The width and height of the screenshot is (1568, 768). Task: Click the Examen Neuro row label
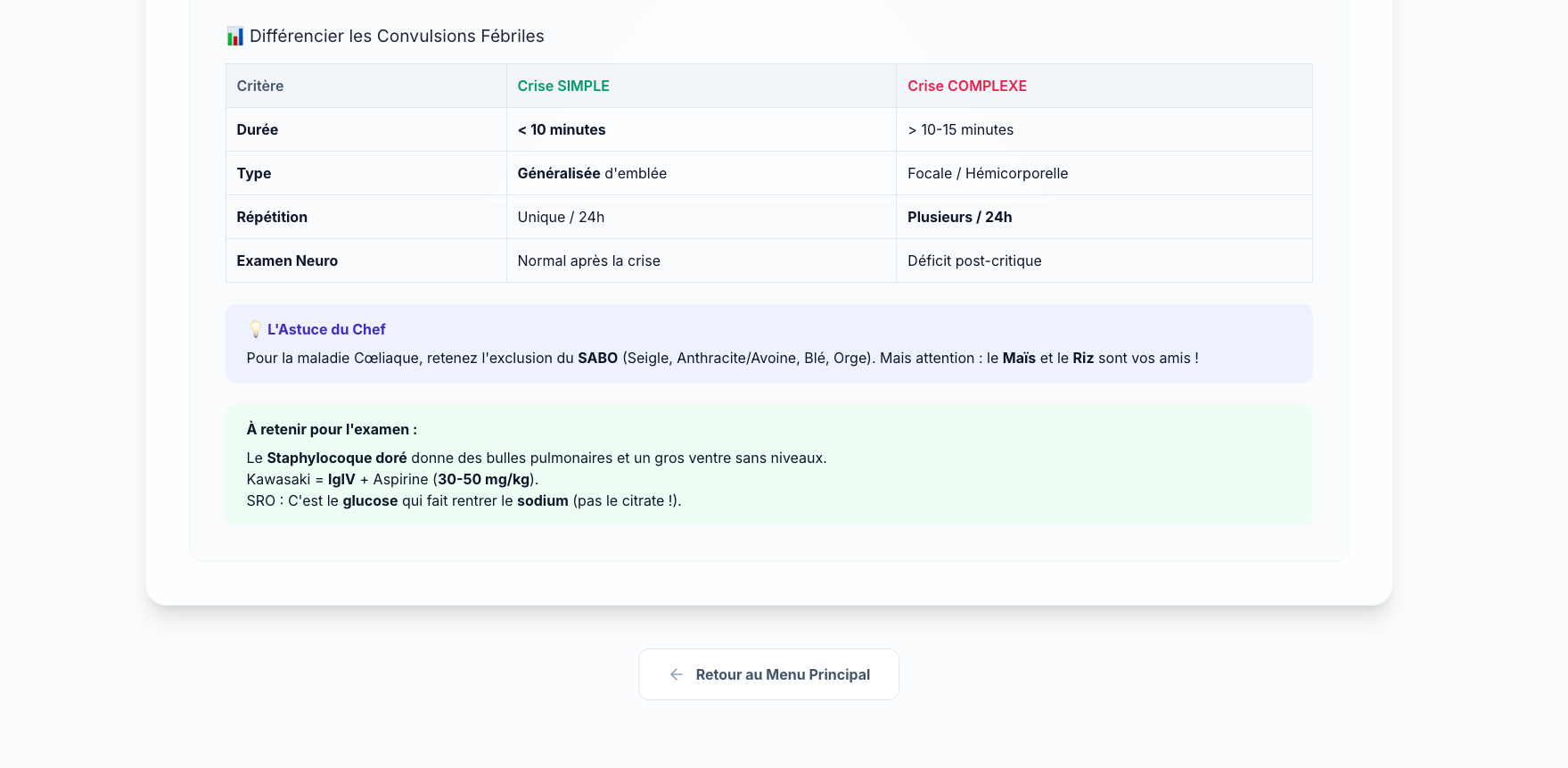[287, 260]
